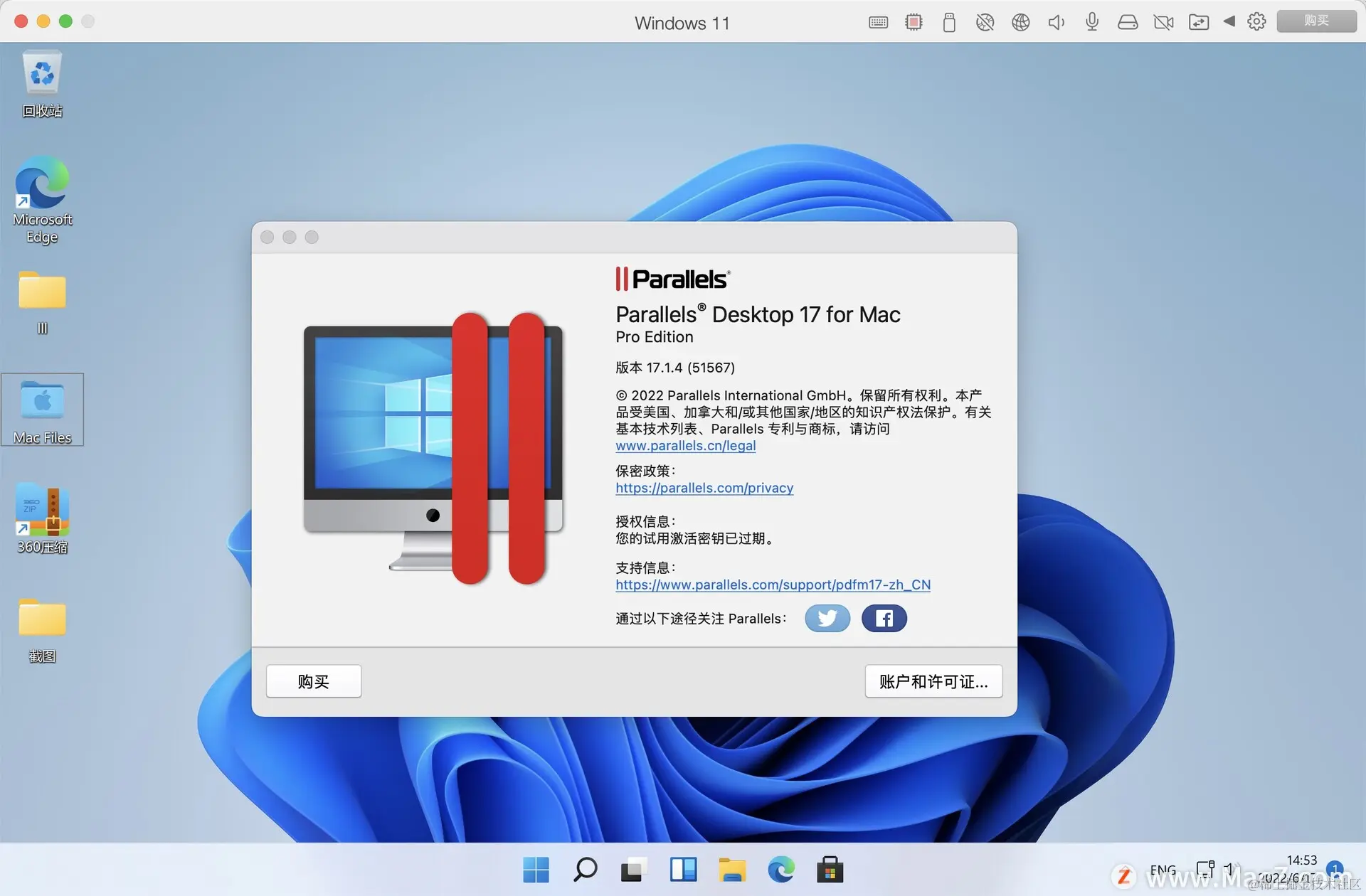Screen dimensions: 1366x896
Task: Click the microphone icon in toolbar
Action: click(1092, 22)
